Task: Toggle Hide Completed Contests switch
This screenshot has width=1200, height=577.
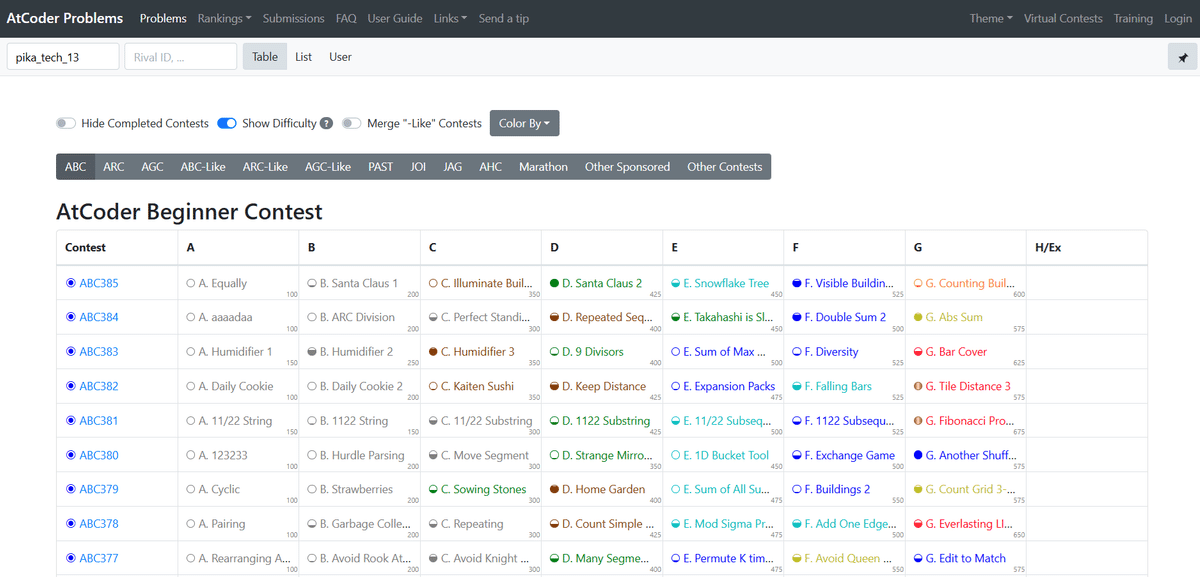Action: tap(66, 124)
